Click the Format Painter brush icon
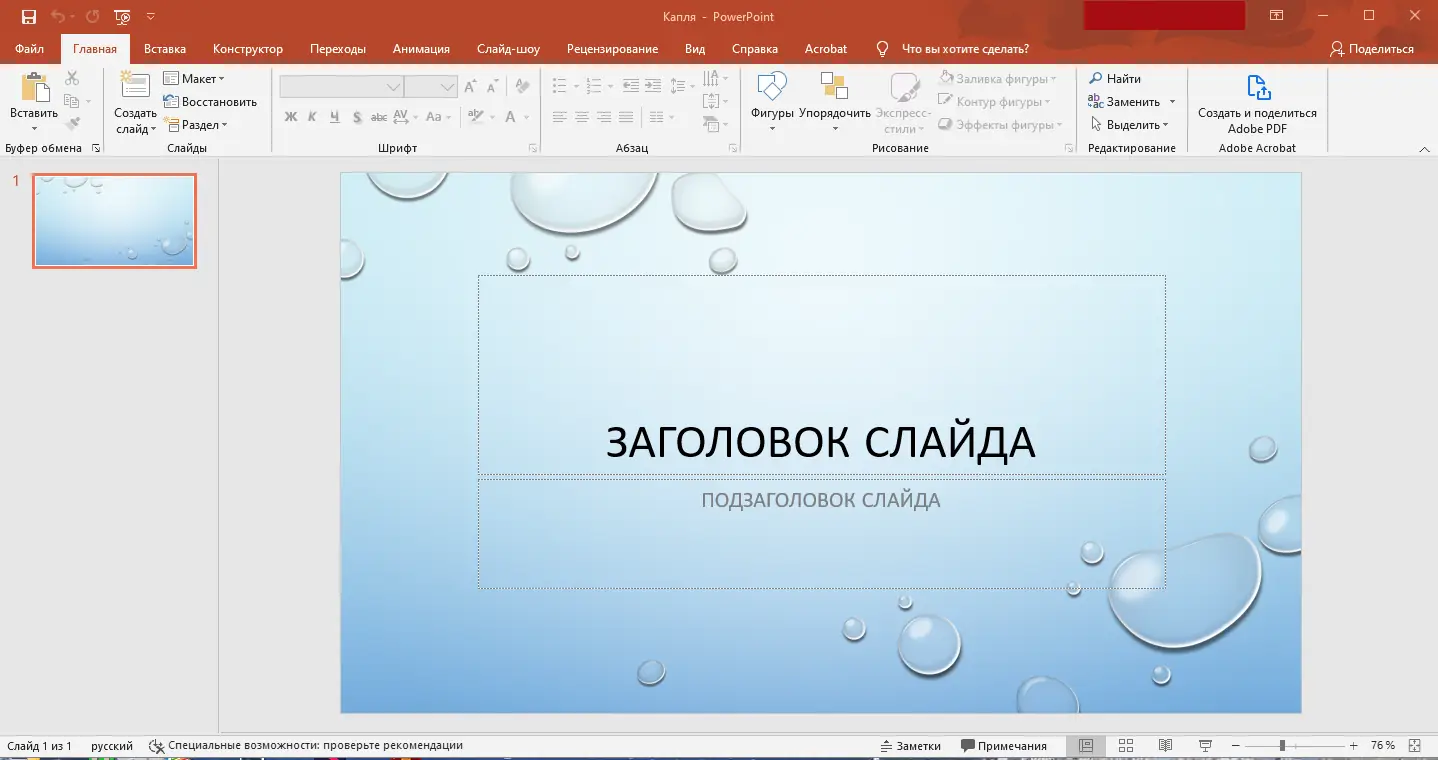This screenshot has width=1438, height=760. tap(72, 124)
